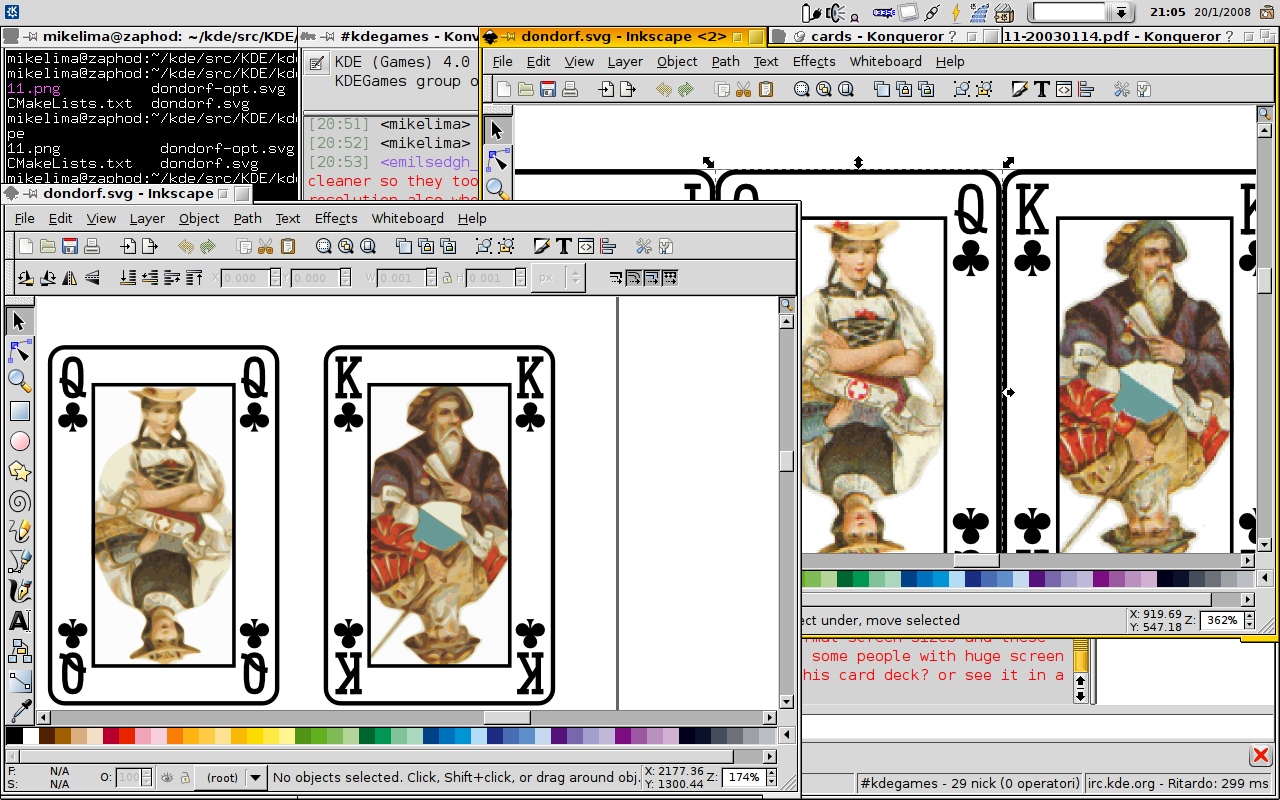Pick black swatch in front Inkscape palette
Viewport: 1280px width, 800px height.
(x=14, y=736)
